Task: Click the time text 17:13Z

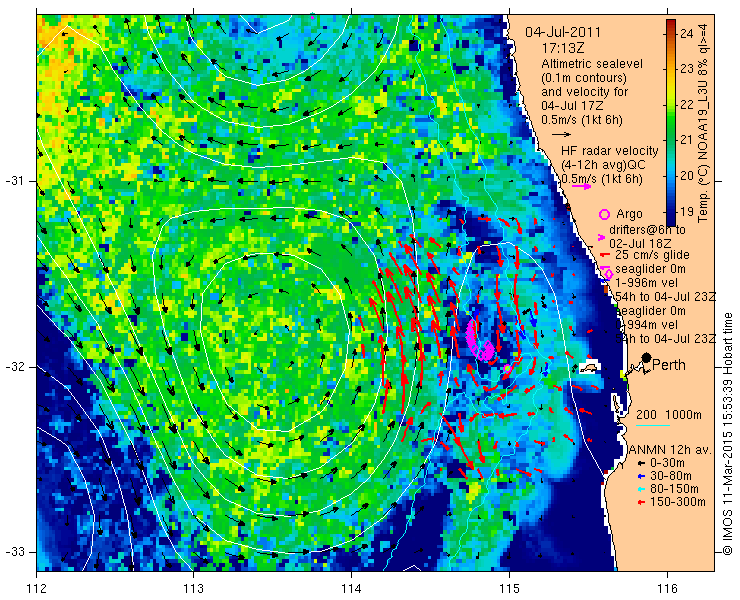Action: 563,49
